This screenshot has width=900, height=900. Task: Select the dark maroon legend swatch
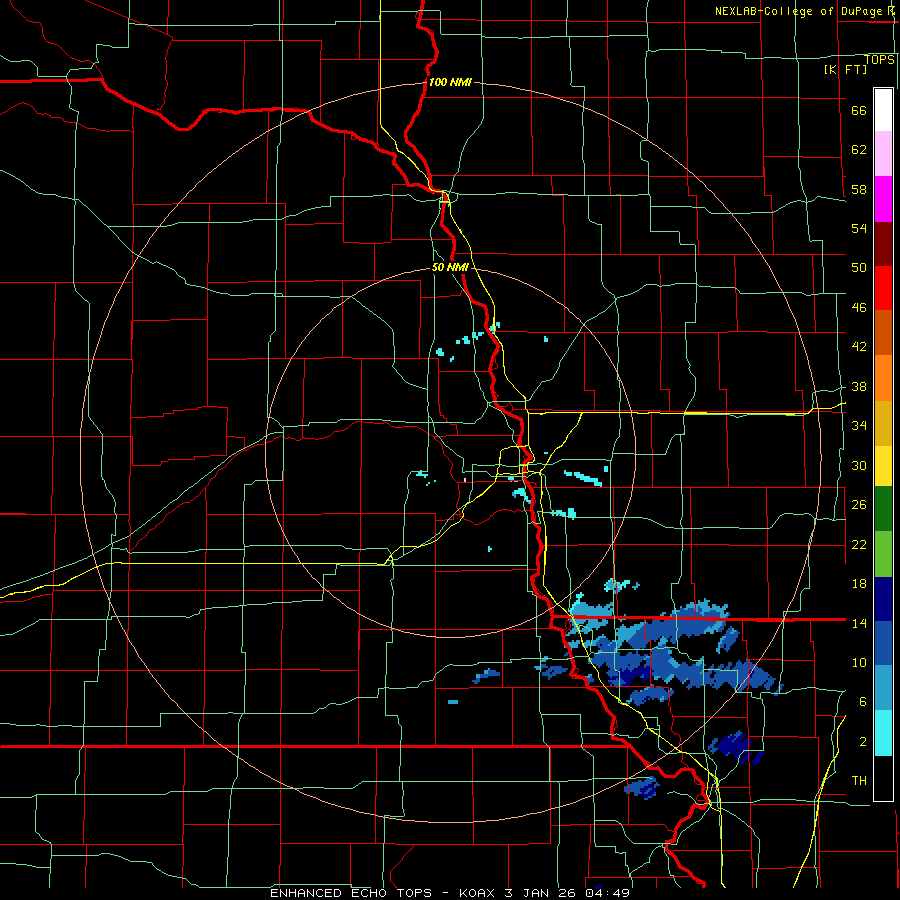click(883, 243)
